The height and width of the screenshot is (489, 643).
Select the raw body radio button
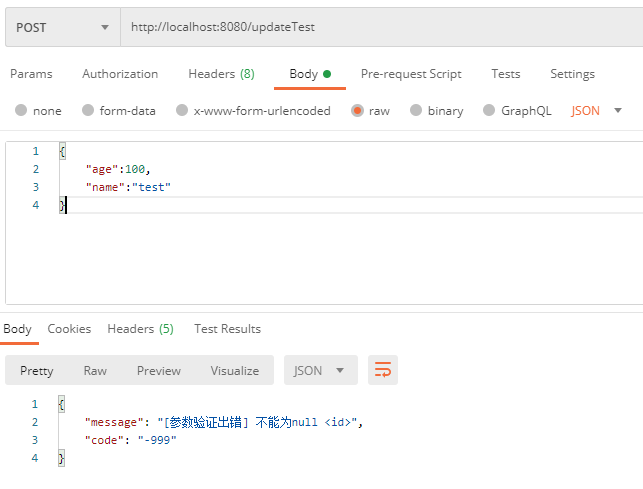pos(357,111)
